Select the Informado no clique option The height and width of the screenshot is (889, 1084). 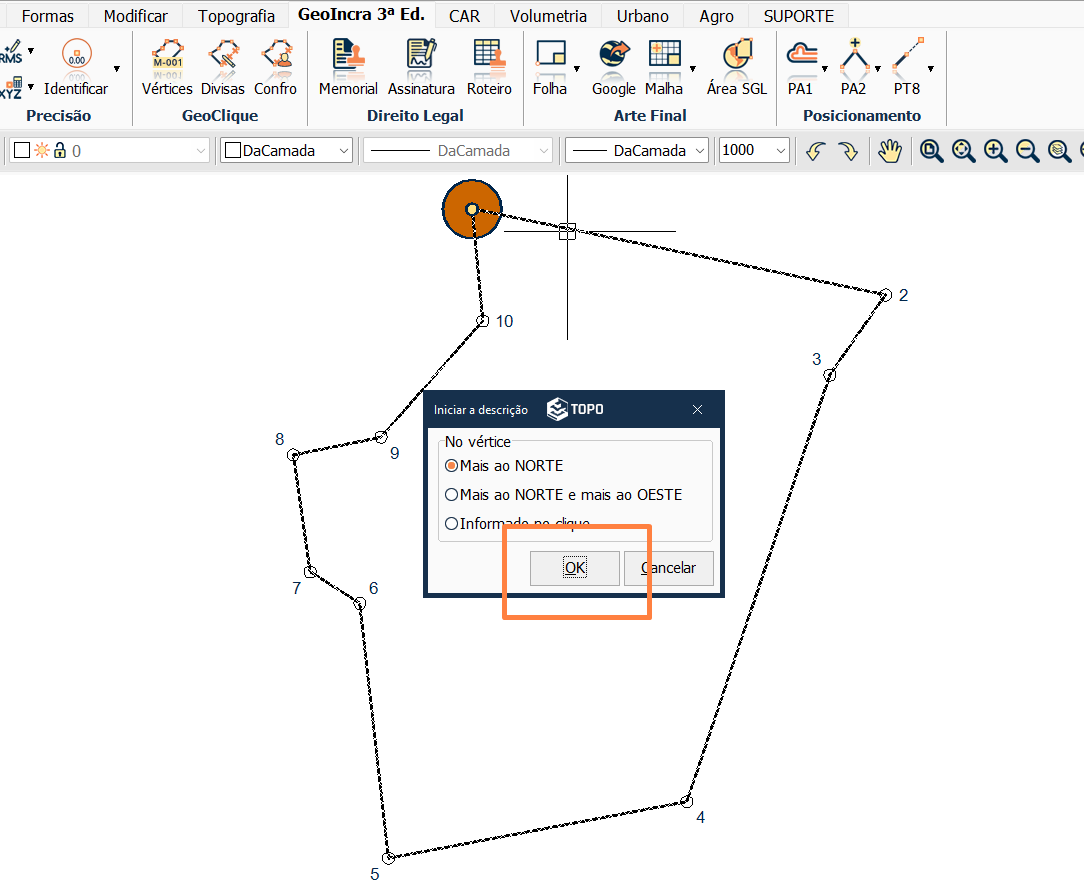tap(452, 523)
